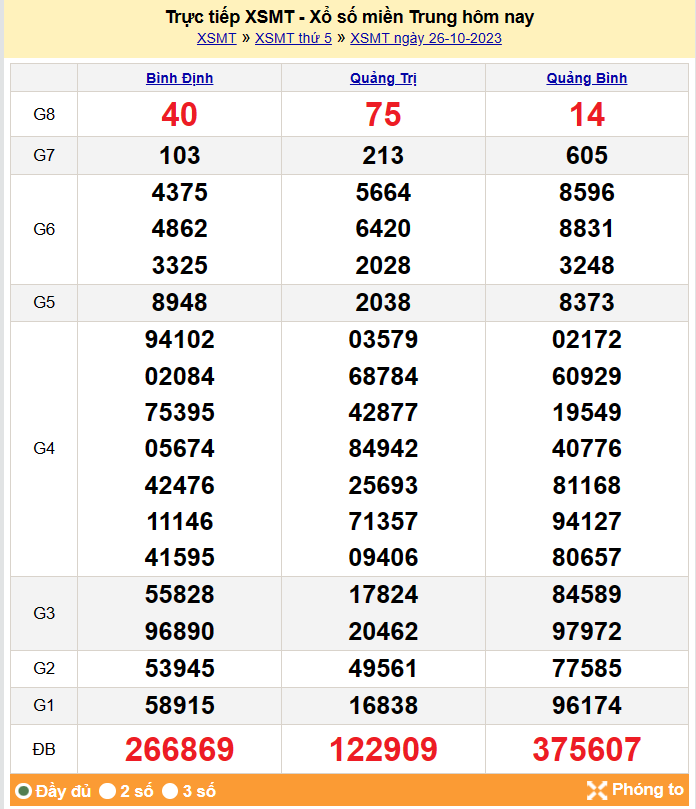Click the Trực tiếp XSMT page heading
This screenshot has width=696, height=809.
tap(349, 17)
